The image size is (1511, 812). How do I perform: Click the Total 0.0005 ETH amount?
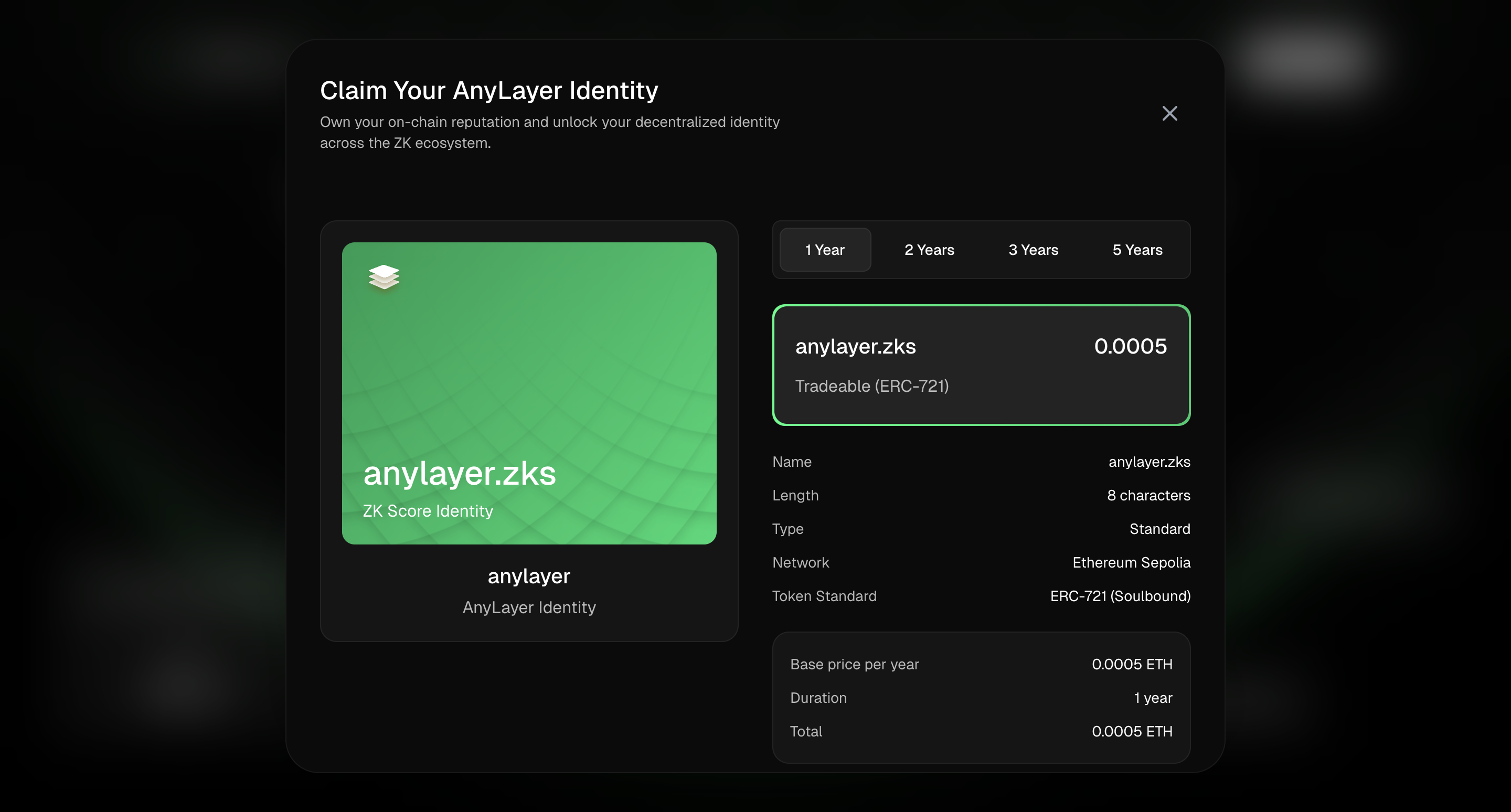(1132, 731)
